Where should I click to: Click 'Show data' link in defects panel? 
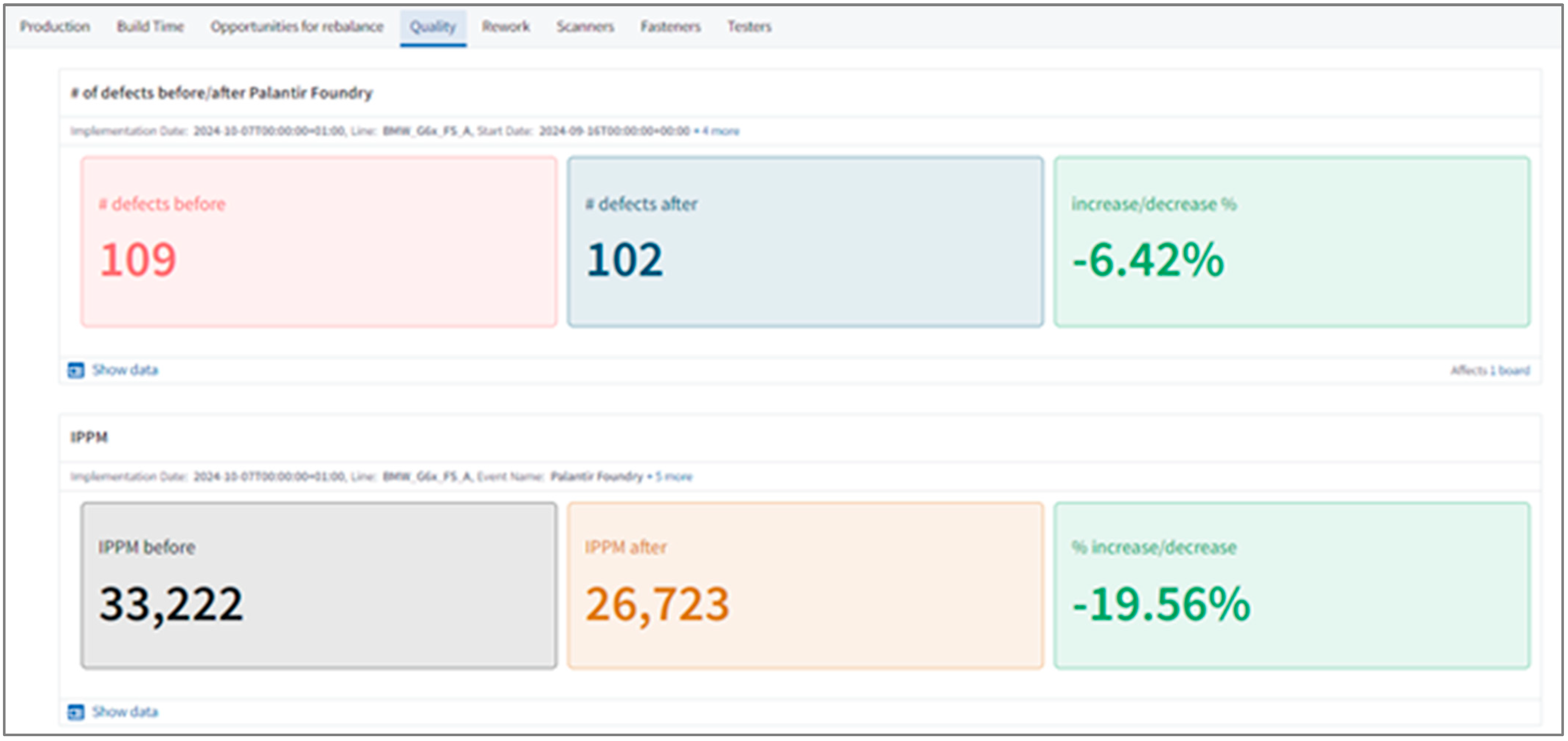[x=125, y=370]
